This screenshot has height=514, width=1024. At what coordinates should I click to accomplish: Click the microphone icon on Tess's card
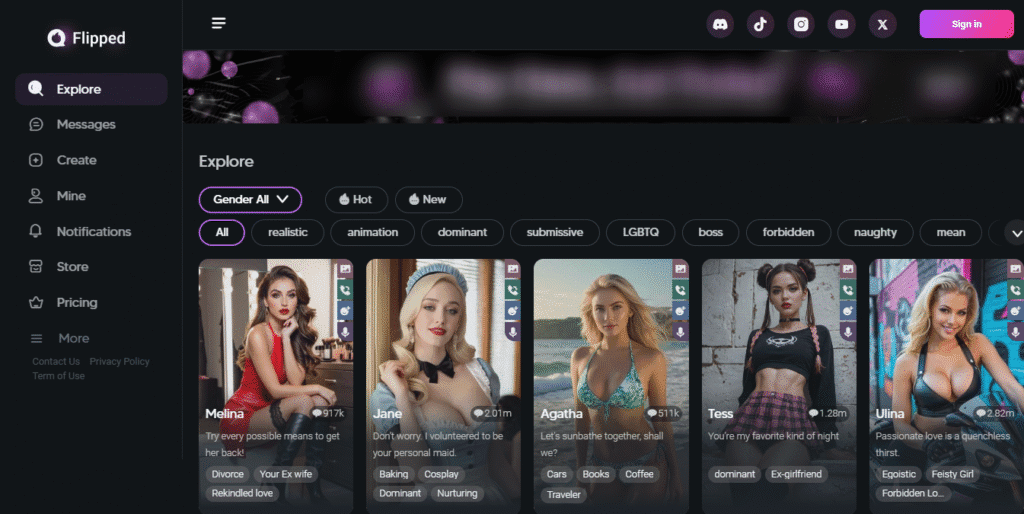(x=848, y=332)
